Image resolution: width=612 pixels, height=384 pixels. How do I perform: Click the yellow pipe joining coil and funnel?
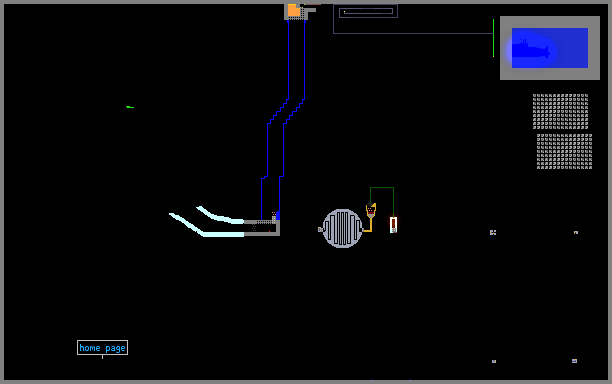pyautogui.click(x=368, y=226)
